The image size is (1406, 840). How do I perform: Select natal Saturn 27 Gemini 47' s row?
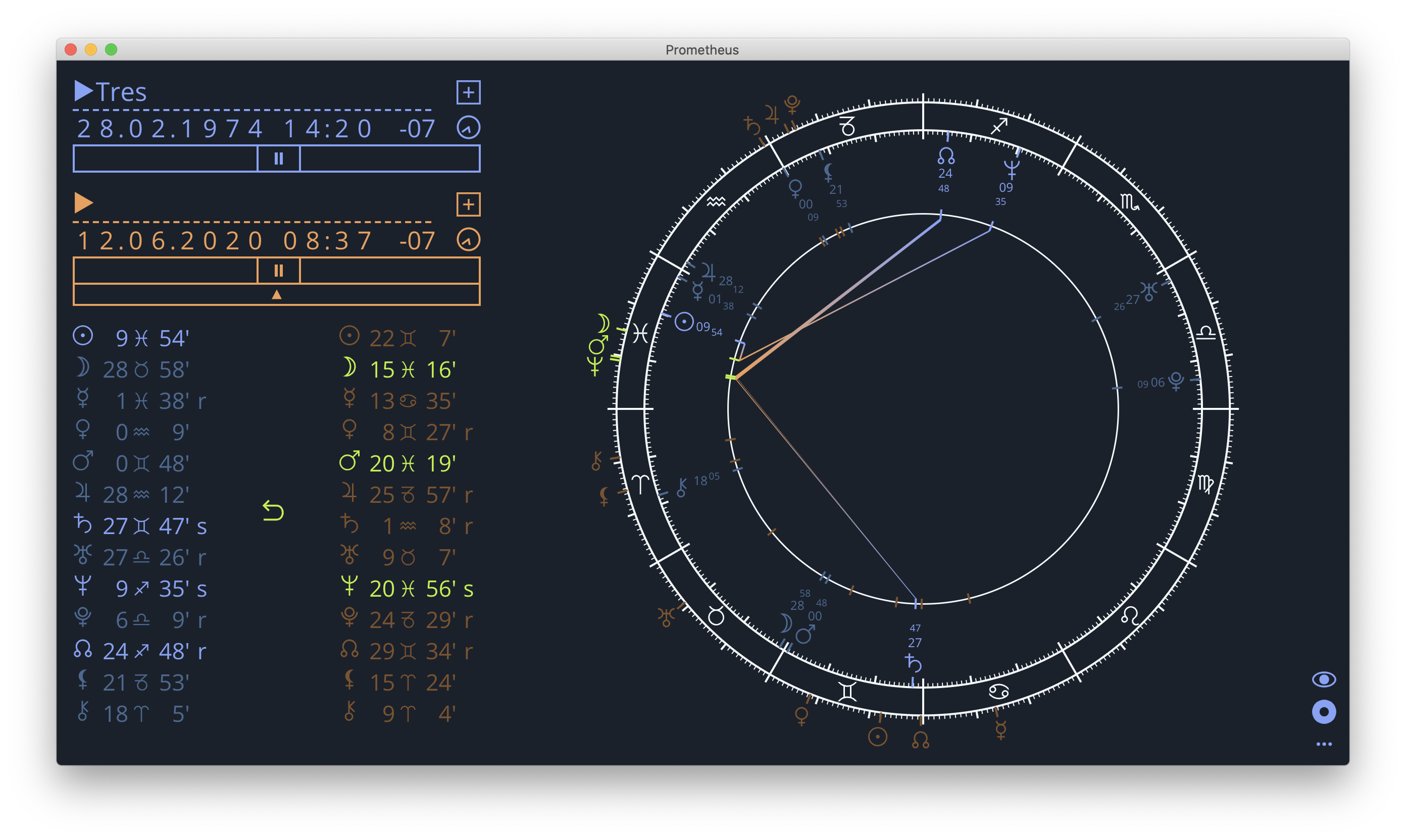pos(140,526)
